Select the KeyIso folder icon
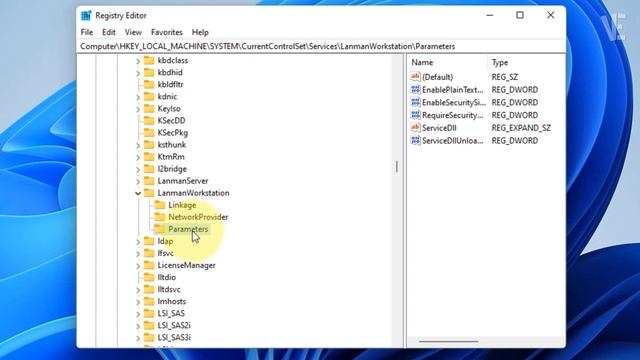The height and width of the screenshot is (360, 640). click(149, 109)
